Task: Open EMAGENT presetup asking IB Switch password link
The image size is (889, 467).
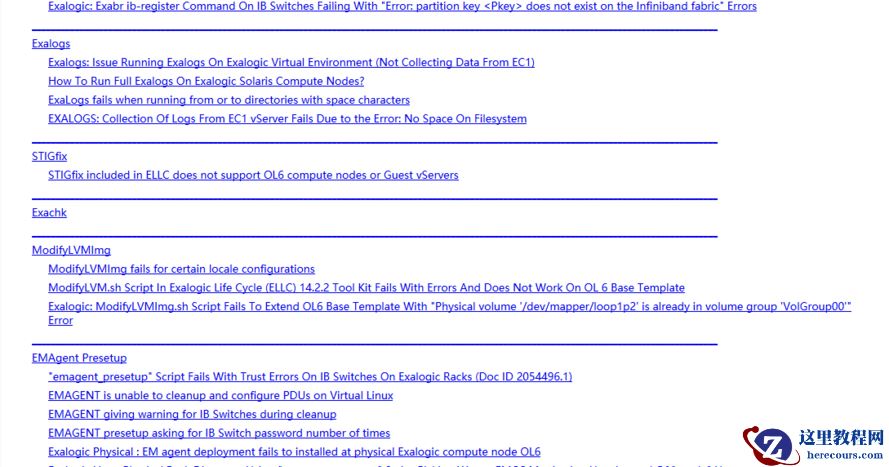Action: [219, 433]
